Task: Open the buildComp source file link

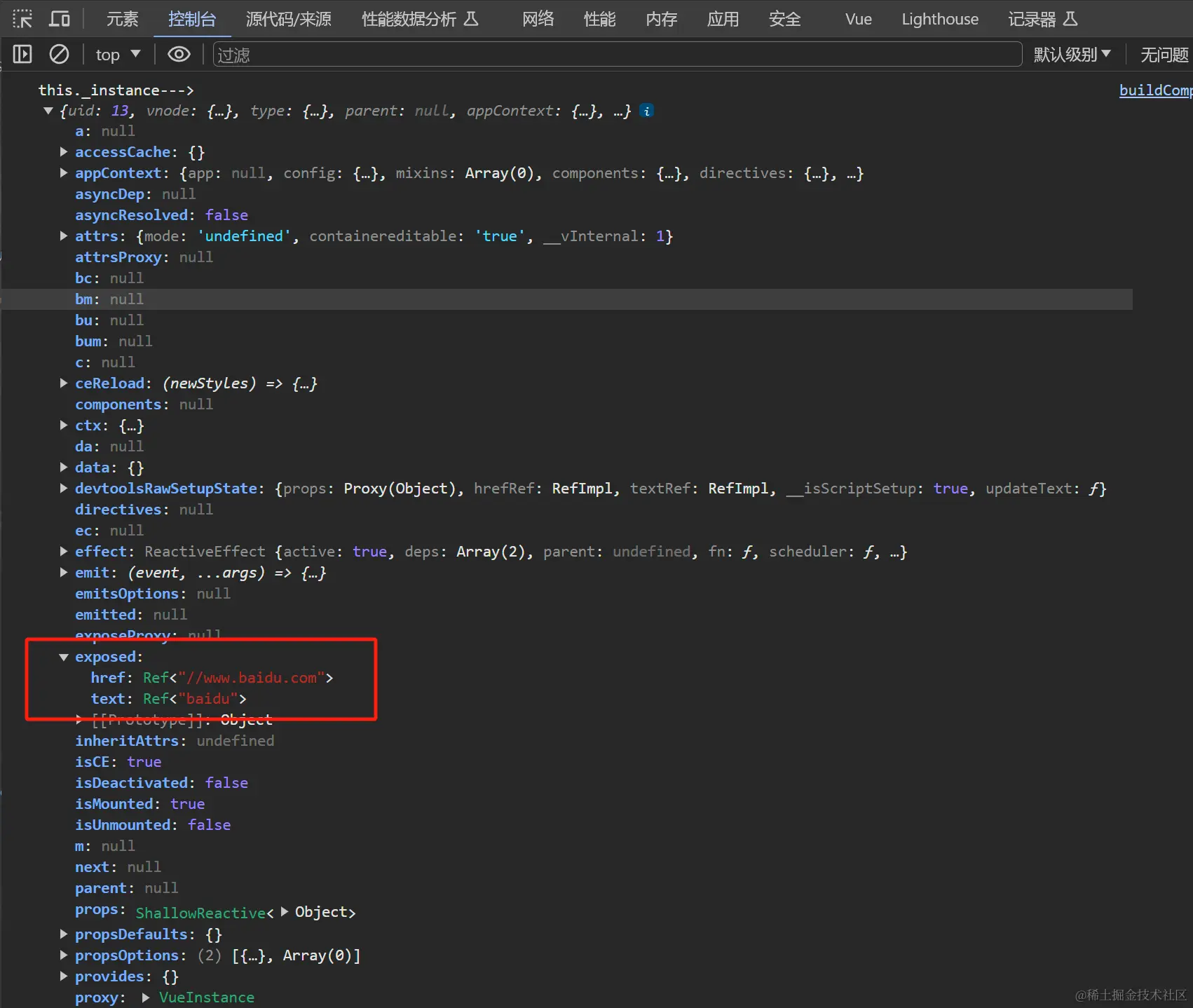Action: (x=1155, y=90)
